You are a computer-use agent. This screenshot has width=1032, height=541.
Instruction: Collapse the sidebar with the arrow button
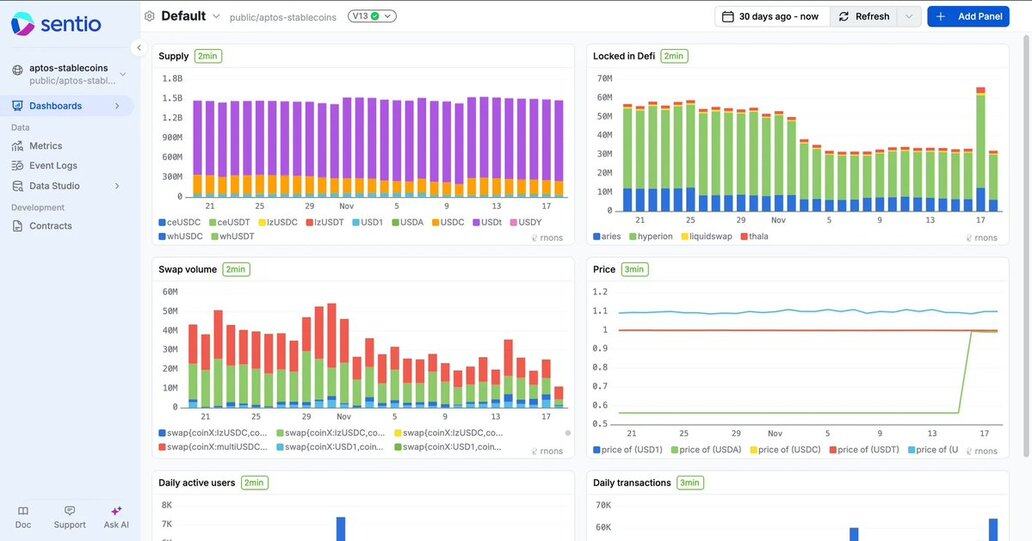click(139, 48)
